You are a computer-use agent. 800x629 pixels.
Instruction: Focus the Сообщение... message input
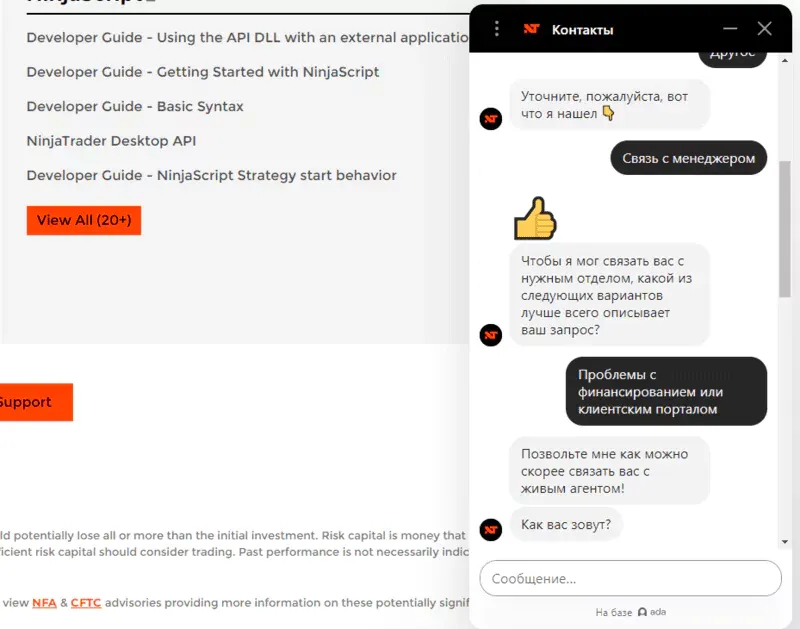point(630,578)
